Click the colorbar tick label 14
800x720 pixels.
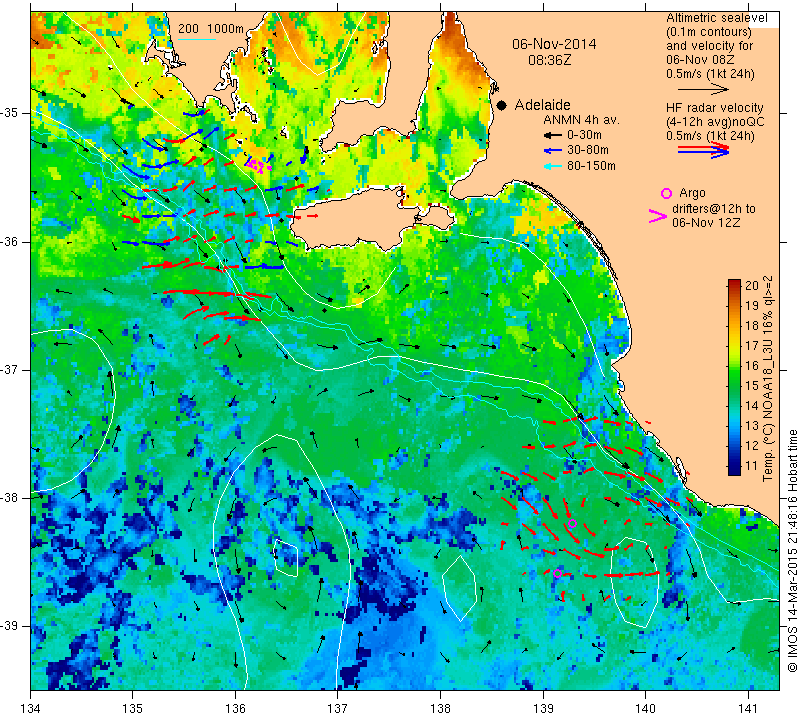pos(752,406)
